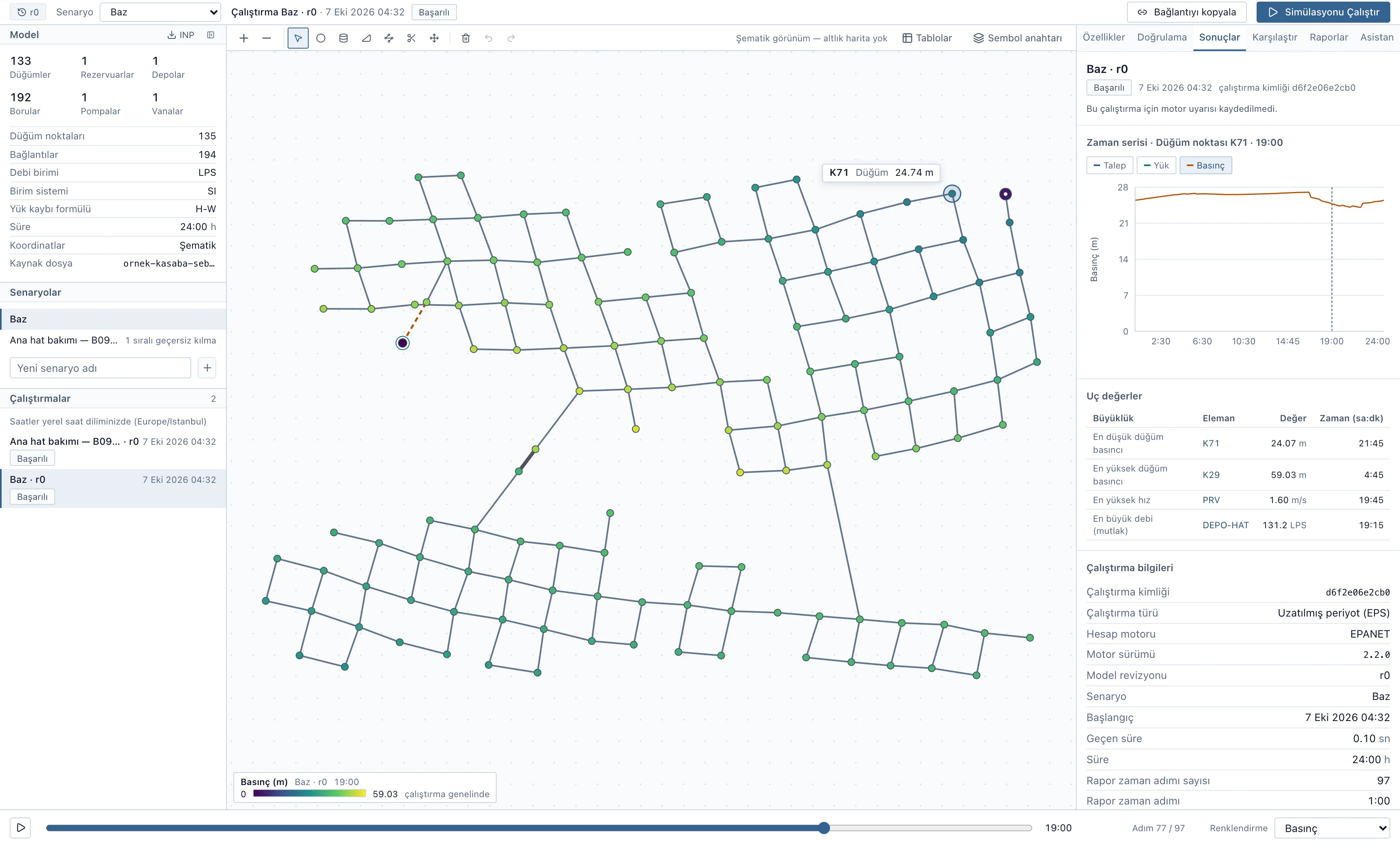Viewport: 1400px width, 845px height.
Task: Switch to the Doğrulama tab
Action: tap(1162, 38)
